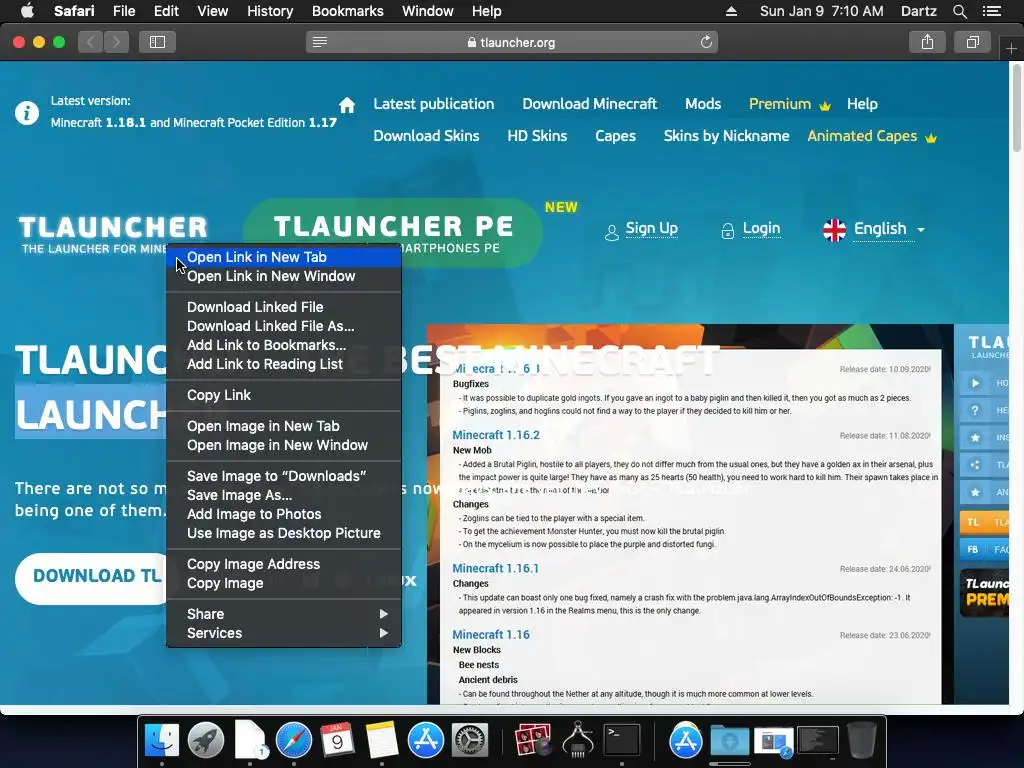Restore the minimized Safari window thumbnail in dock
The height and width of the screenshot is (768, 1024).
[773, 742]
